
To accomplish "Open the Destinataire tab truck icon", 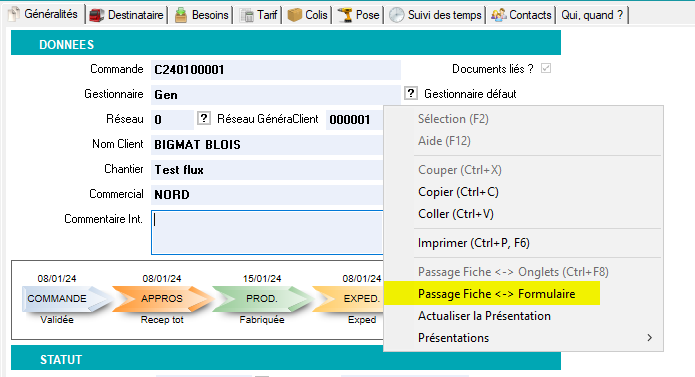I will point(96,15).
